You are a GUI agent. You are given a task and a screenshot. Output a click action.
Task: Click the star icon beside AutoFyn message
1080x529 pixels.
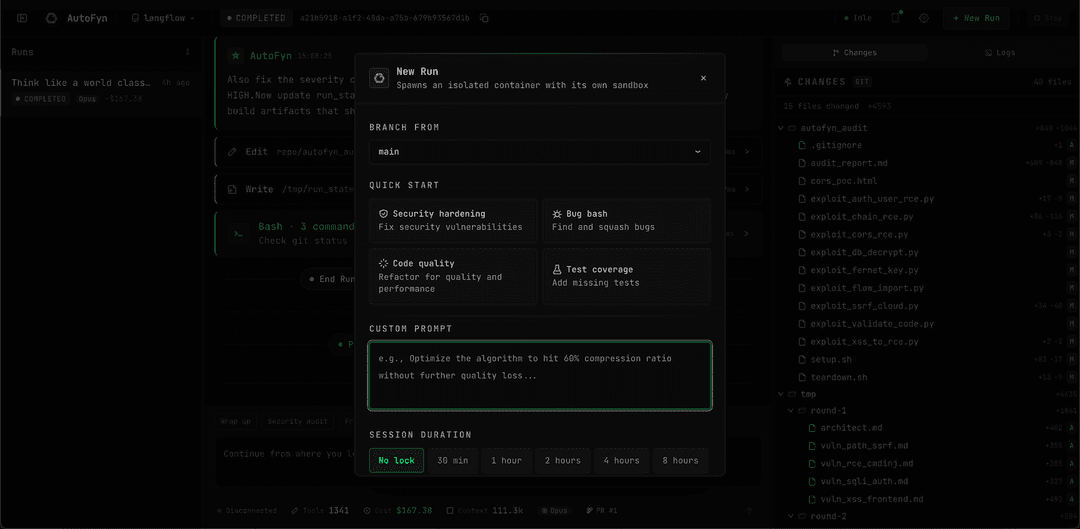coord(236,55)
